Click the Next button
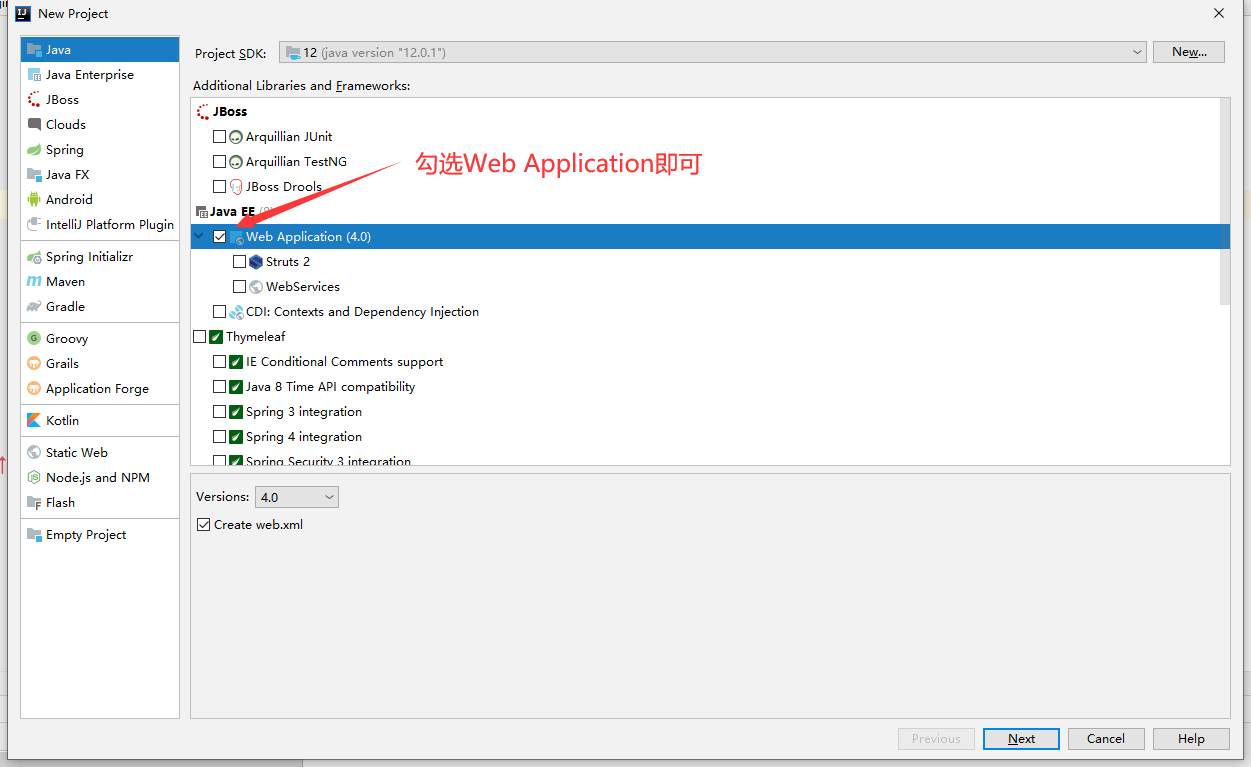The width and height of the screenshot is (1251, 767). click(x=1021, y=739)
